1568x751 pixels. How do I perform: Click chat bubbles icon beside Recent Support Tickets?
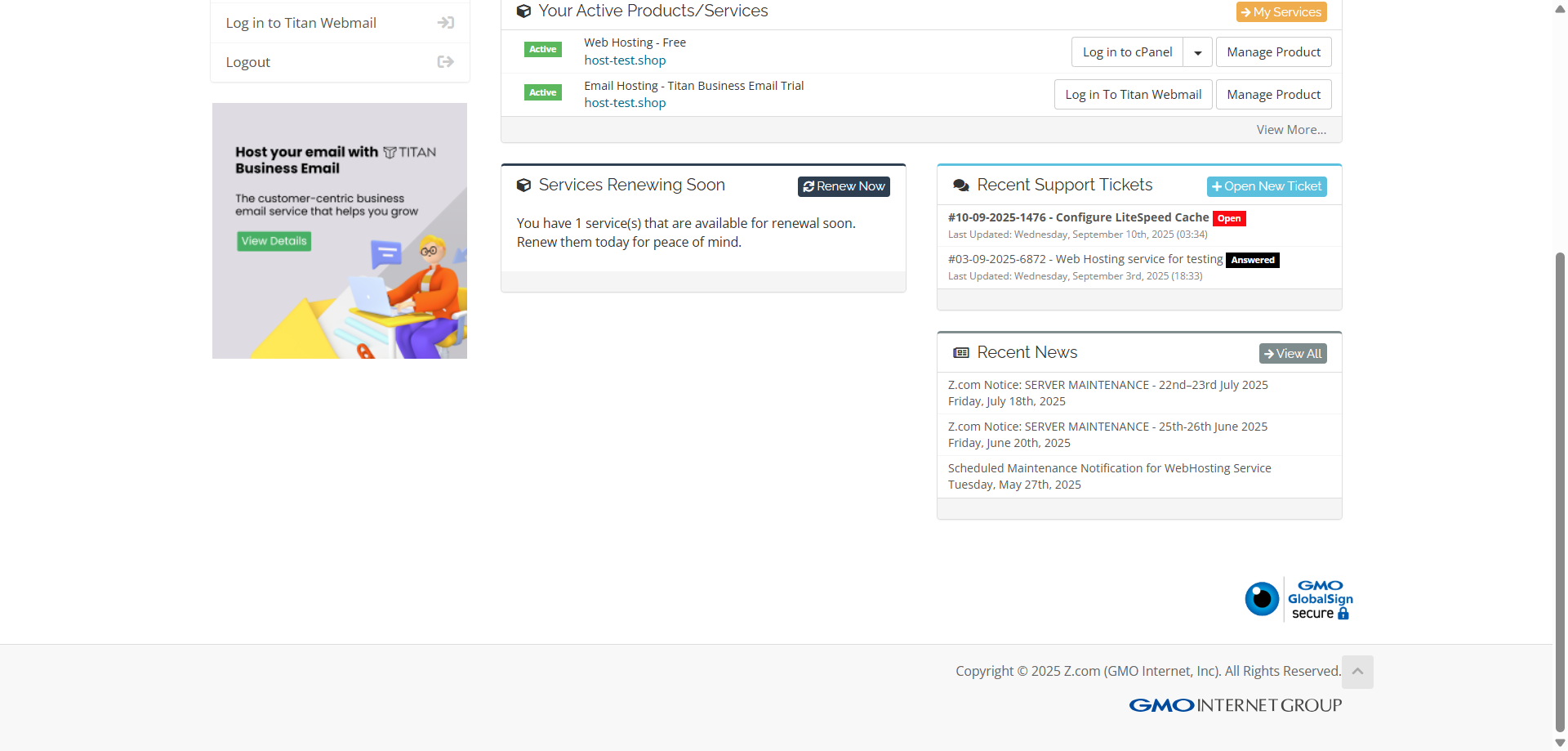coord(961,186)
